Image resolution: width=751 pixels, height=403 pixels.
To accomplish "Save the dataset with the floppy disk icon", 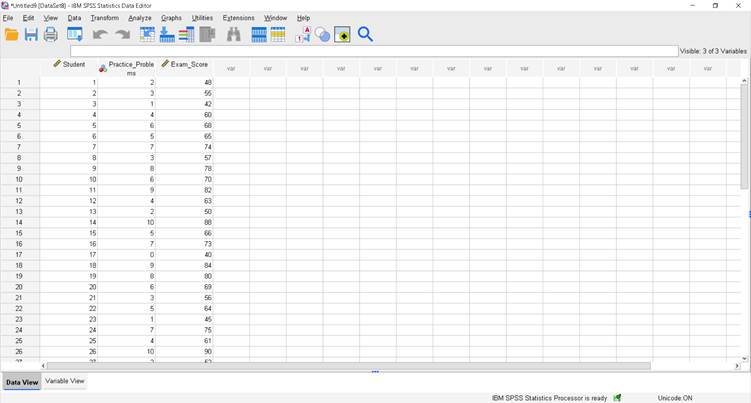I will 31,35.
